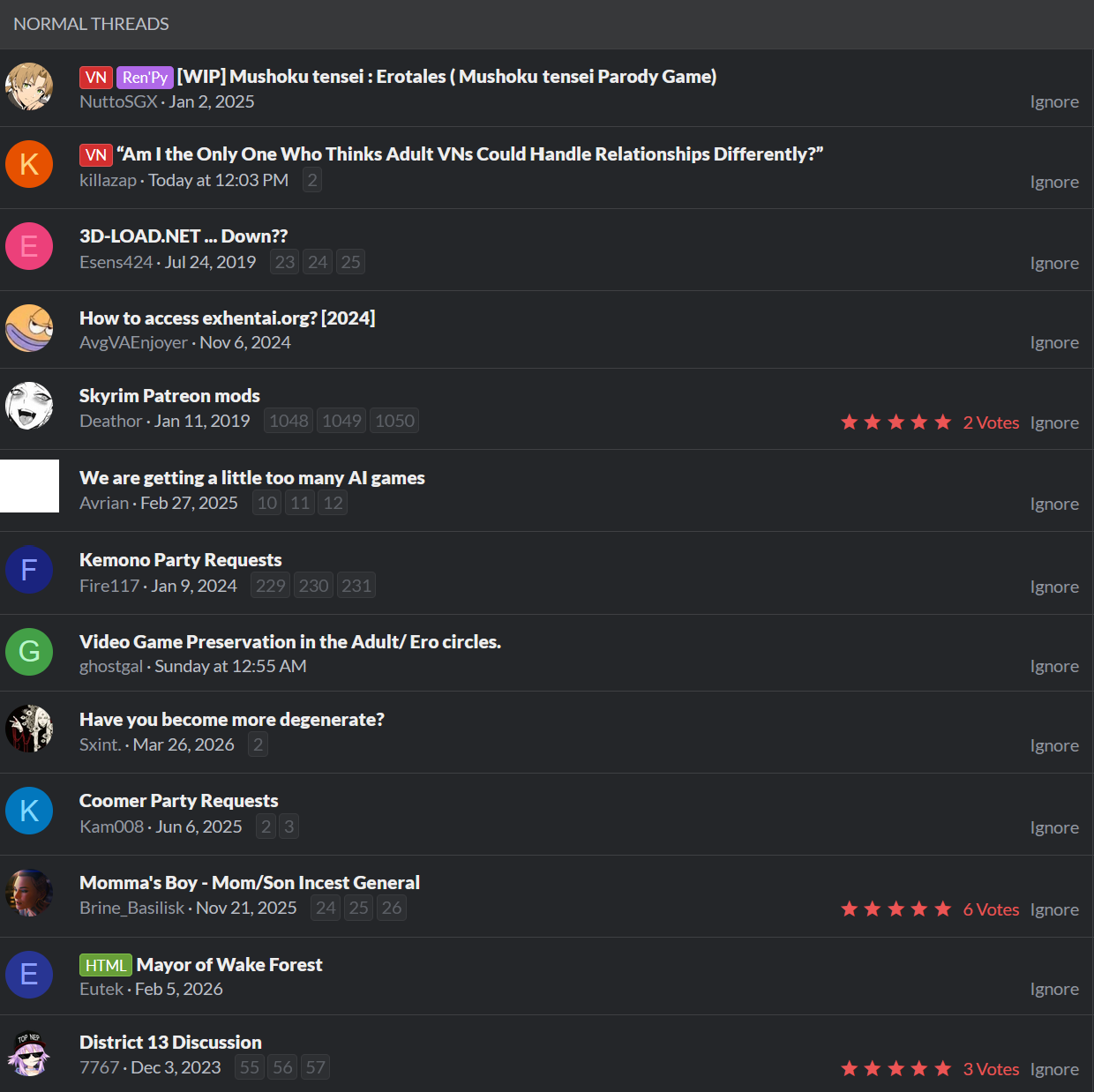The height and width of the screenshot is (1092, 1094).
Task: Go to page 26 of Momma's Boy thread
Action: (392, 908)
